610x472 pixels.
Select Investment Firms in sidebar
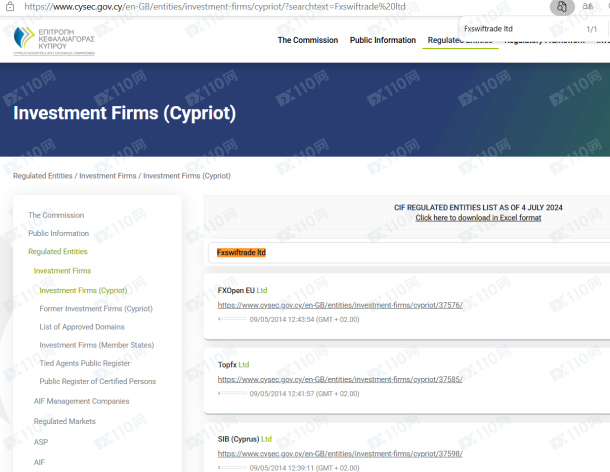62,271
